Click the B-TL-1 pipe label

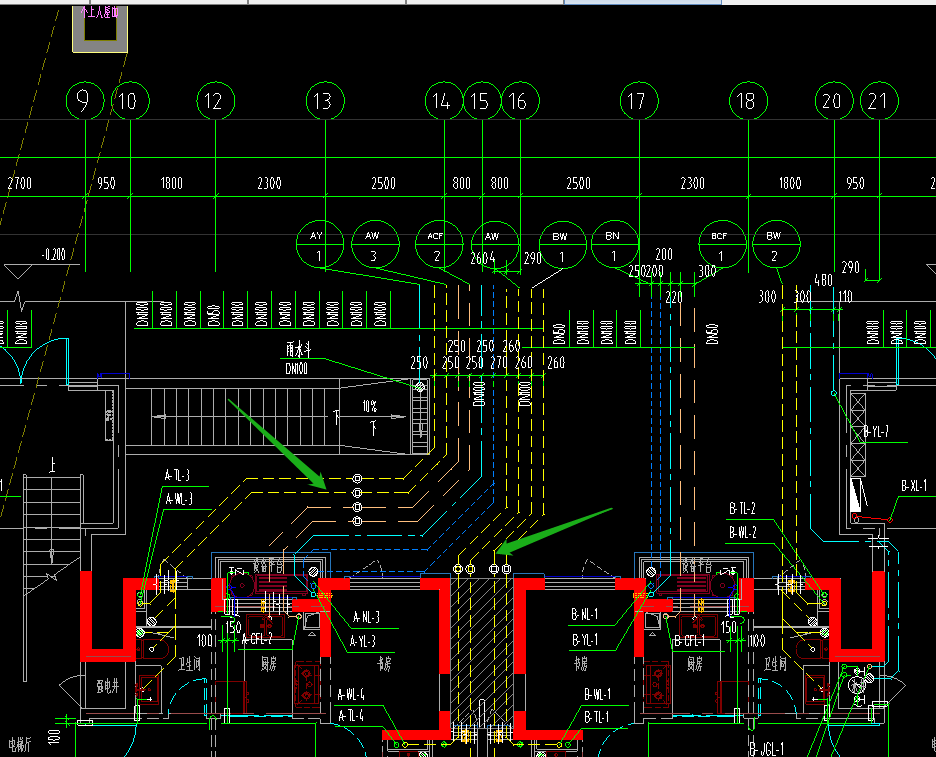pyautogui.click(x=597, y=716)
